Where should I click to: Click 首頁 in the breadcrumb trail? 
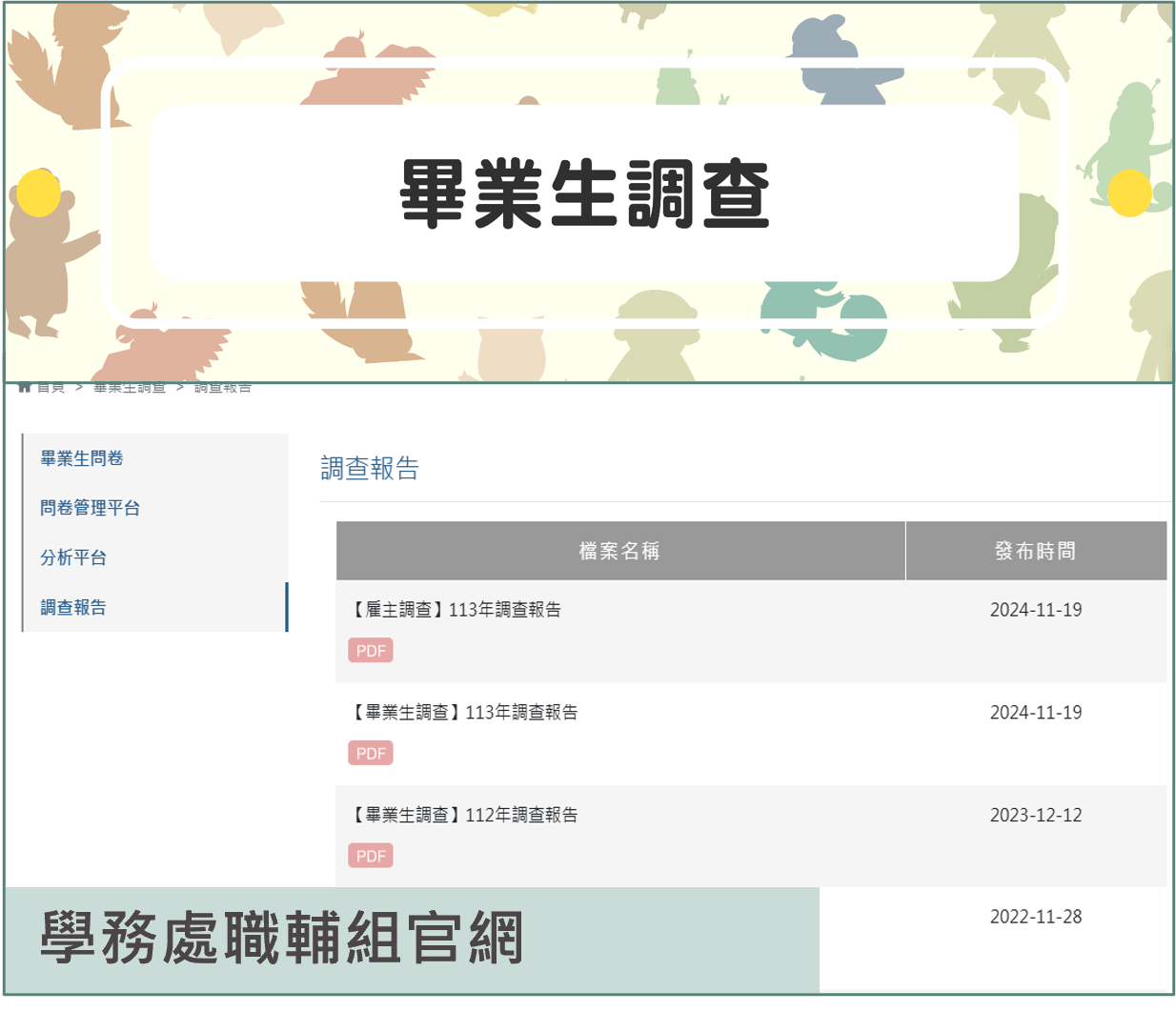coord(51,387)
